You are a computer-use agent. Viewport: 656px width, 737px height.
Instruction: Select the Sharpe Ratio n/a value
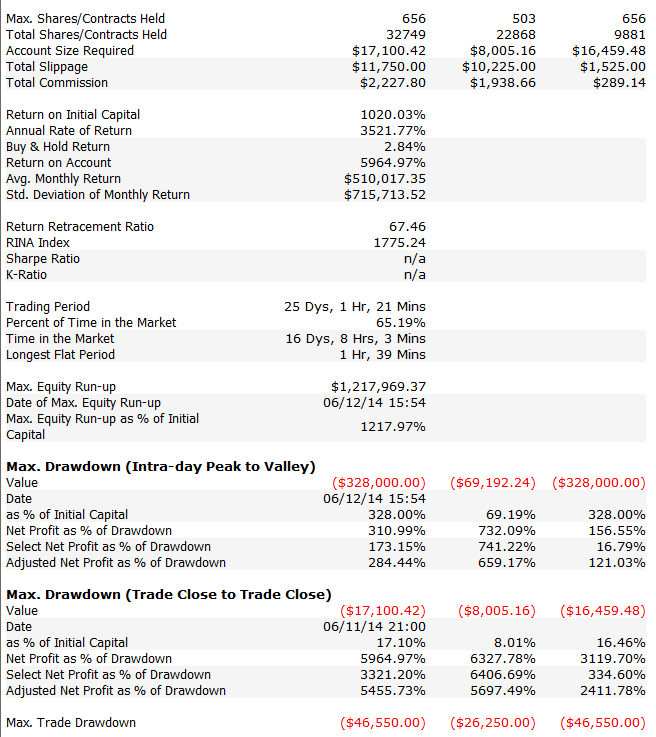pos(414,259)
